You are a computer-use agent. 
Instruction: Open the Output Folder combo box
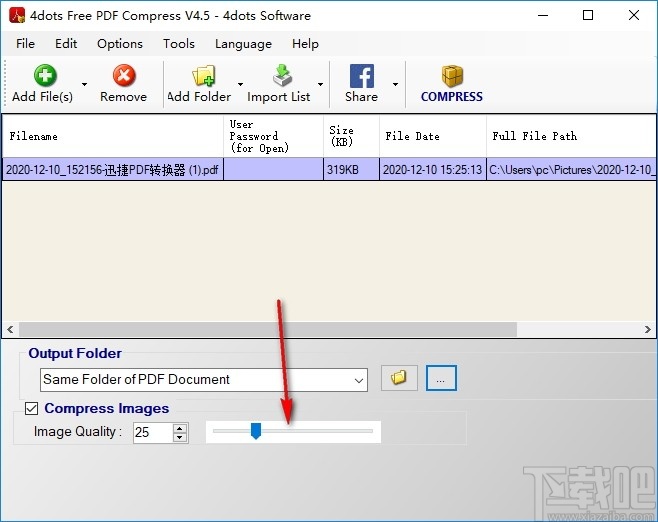click(204, 380)
